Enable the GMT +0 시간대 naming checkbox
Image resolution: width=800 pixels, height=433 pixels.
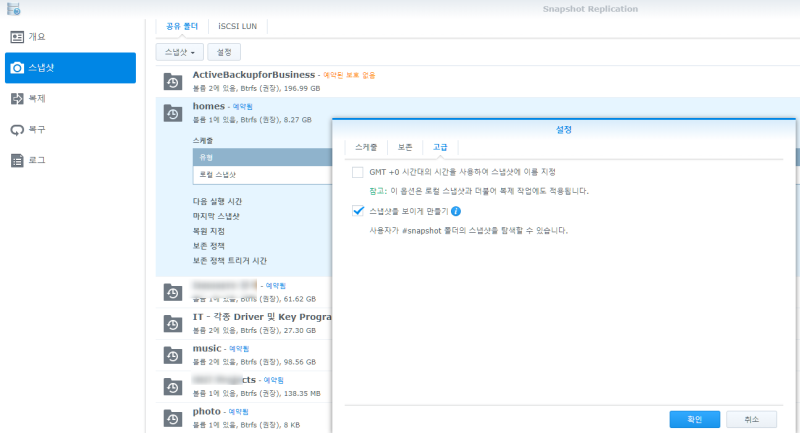tap(358, 172)
